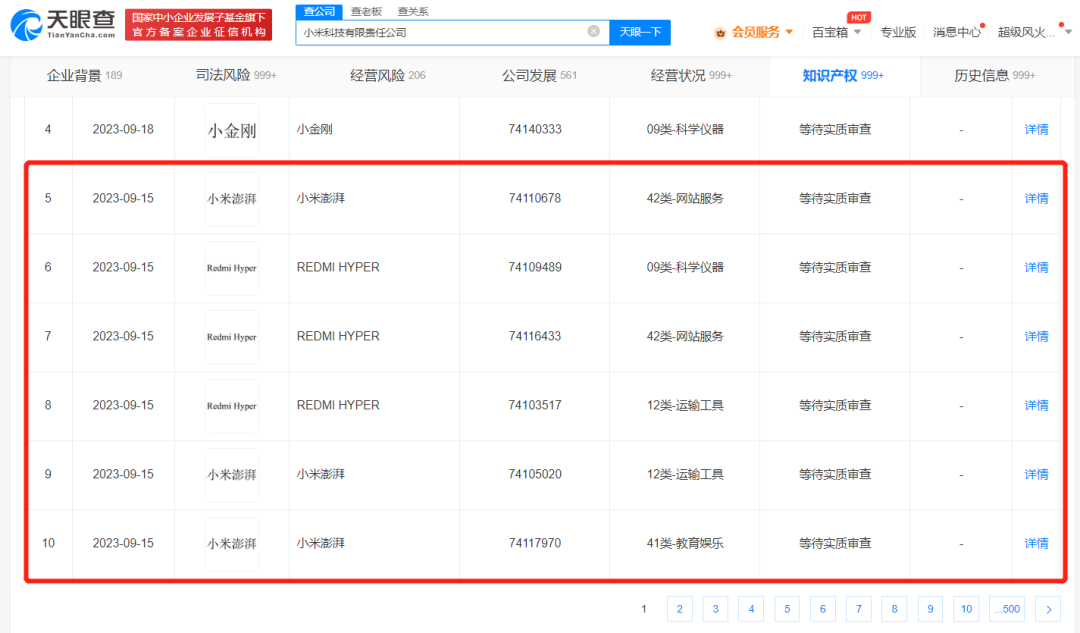Go to page 10 of results
Screen dimensions: 1080x633
tap(966, 609)
